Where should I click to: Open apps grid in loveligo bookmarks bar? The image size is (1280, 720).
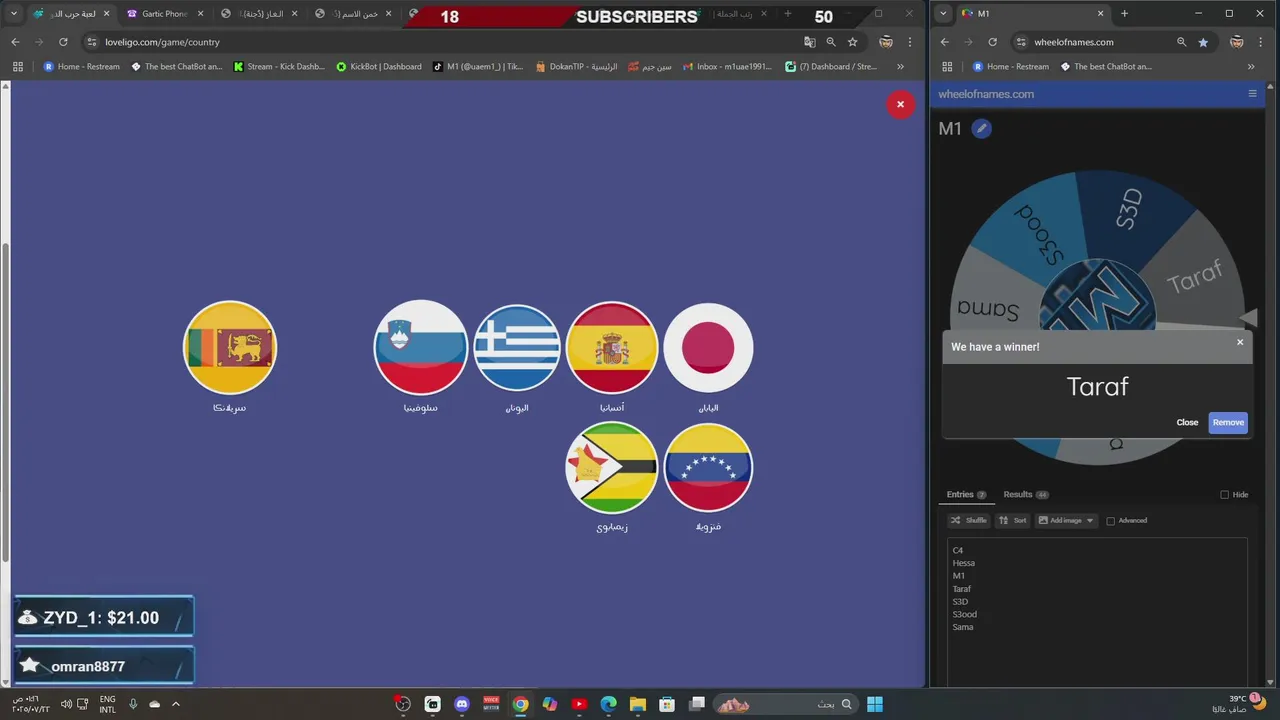coord(17,67)
